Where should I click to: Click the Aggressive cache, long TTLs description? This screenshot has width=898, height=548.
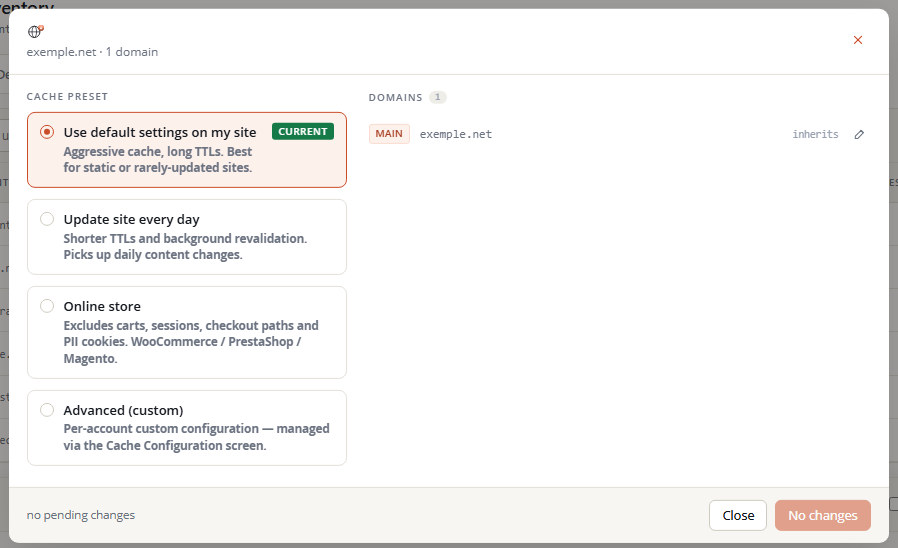pyautogui.click(x=157, y=160)
